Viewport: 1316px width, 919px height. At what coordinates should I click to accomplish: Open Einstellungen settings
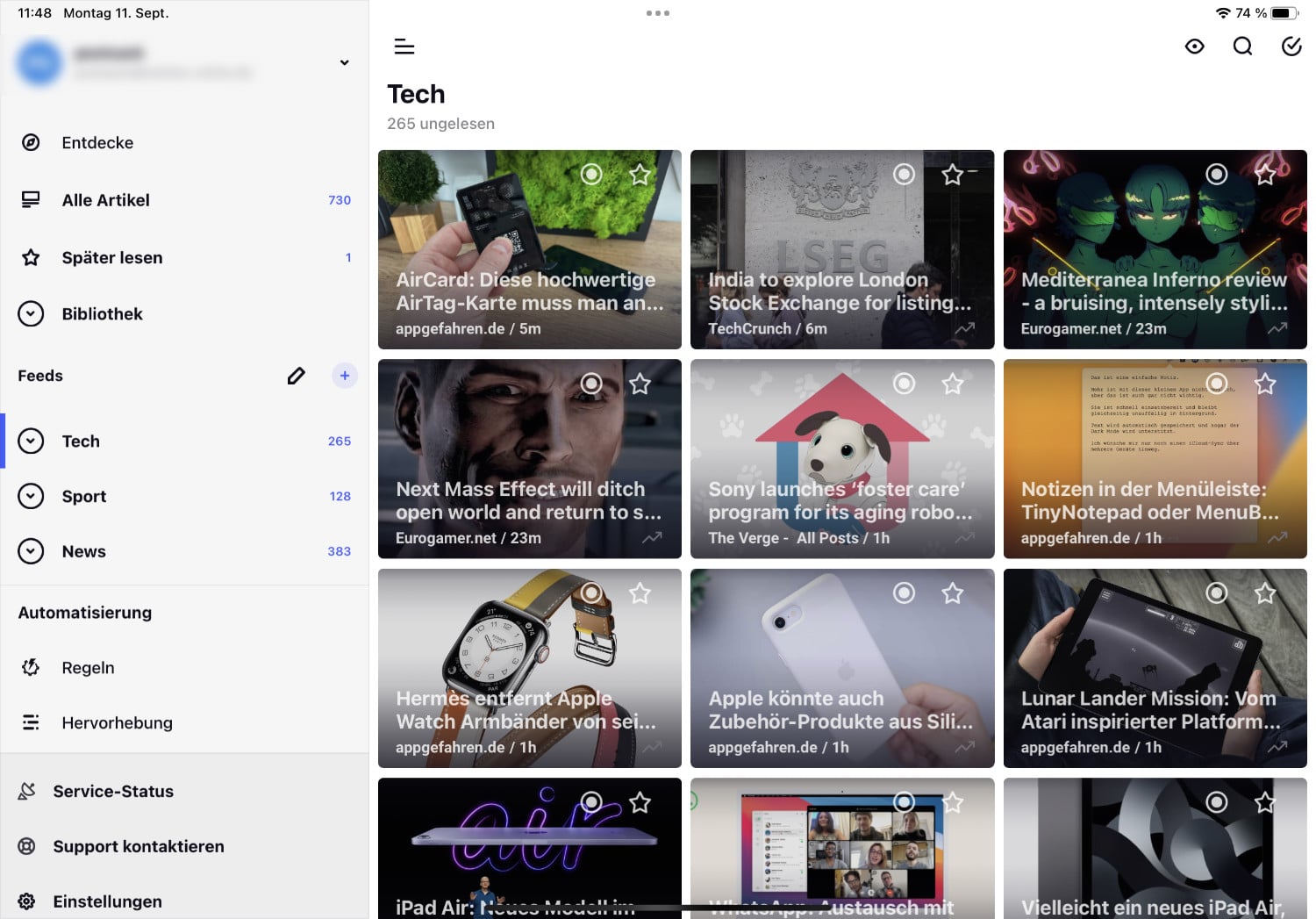pyautogui.click(x=107, y=901)
